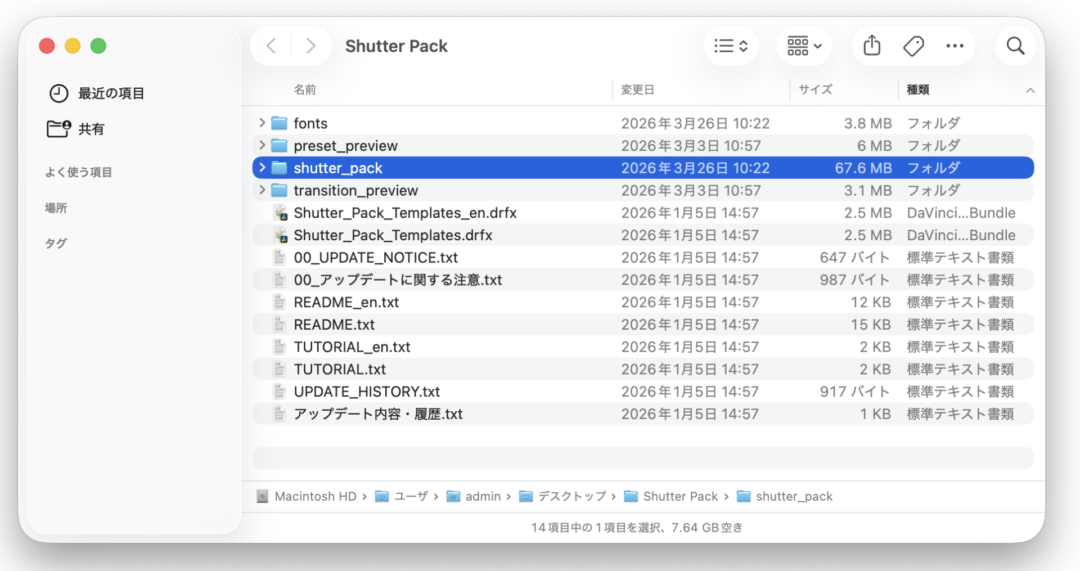Open the more actions ellipsis menu
Viewport: 1080px width, 571px height.
click(x=955, y=46)
